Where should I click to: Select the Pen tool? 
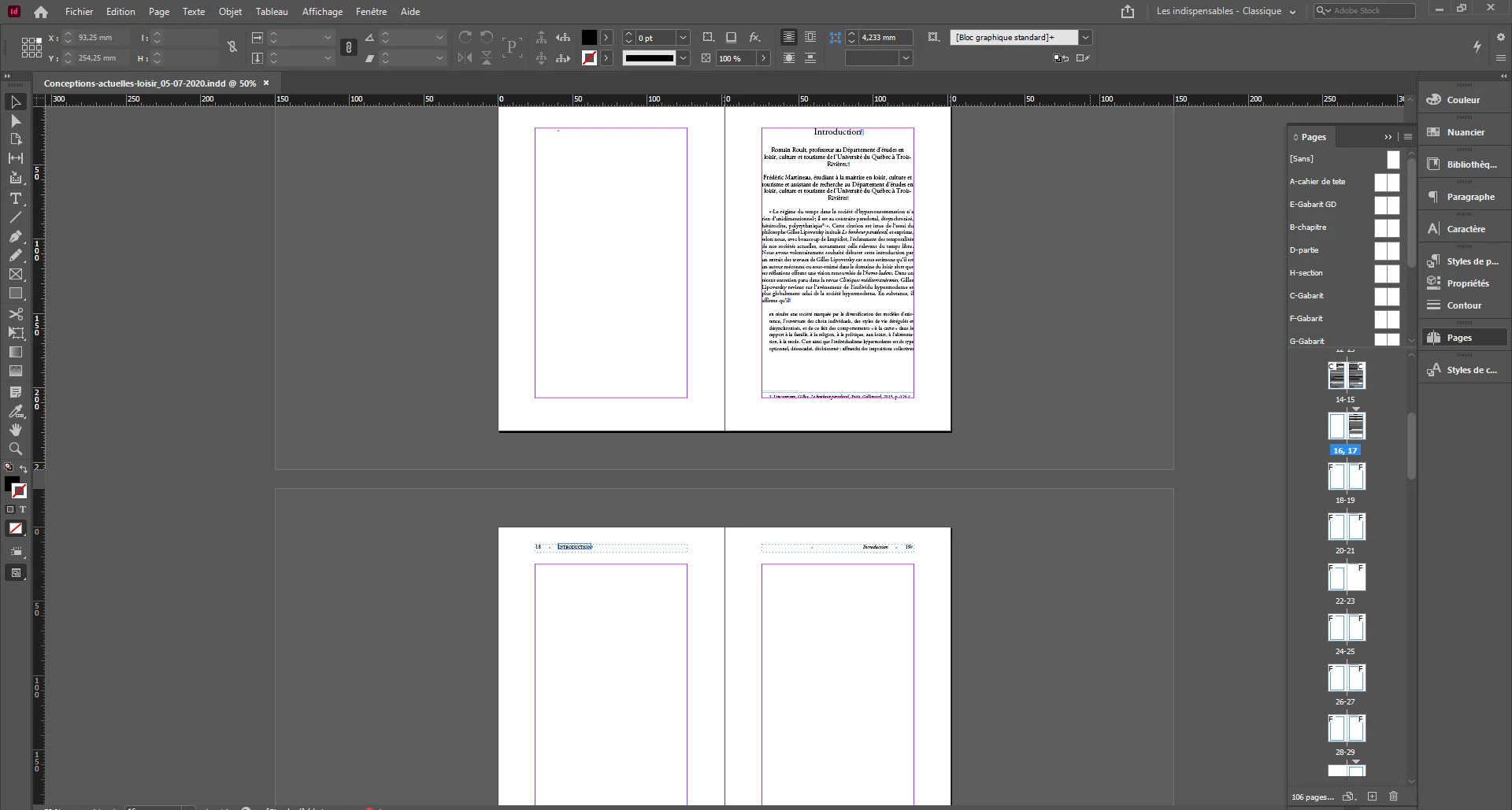click(15, 236)
